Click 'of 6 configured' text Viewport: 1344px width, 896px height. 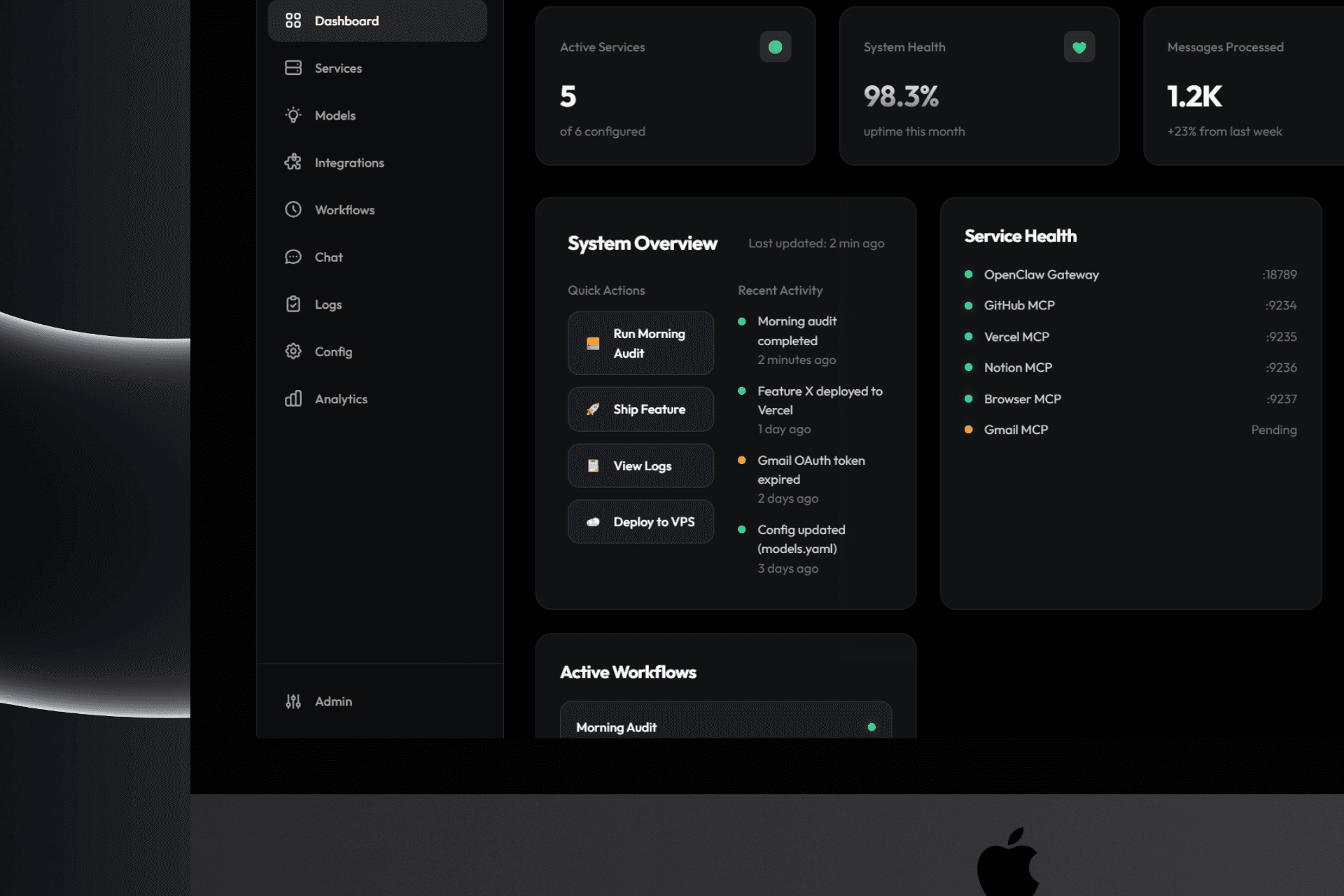tap(602, 132)
